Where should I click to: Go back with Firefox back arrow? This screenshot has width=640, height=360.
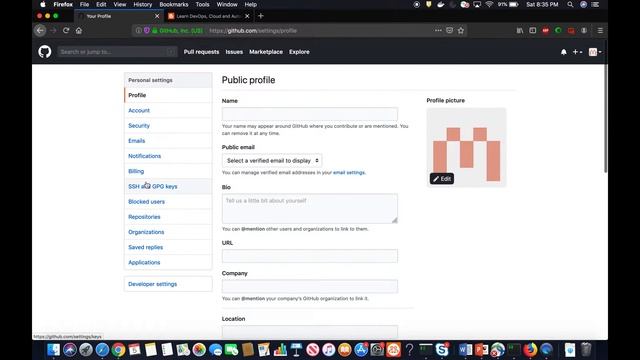pyautogui.click(x=40, y=31)
